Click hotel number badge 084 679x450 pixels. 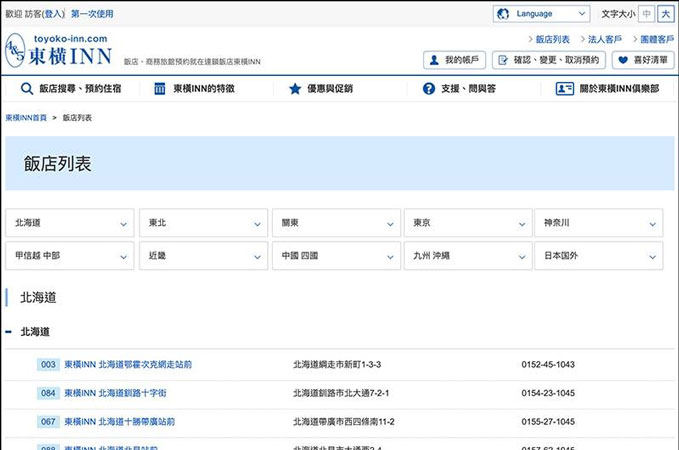48,393
